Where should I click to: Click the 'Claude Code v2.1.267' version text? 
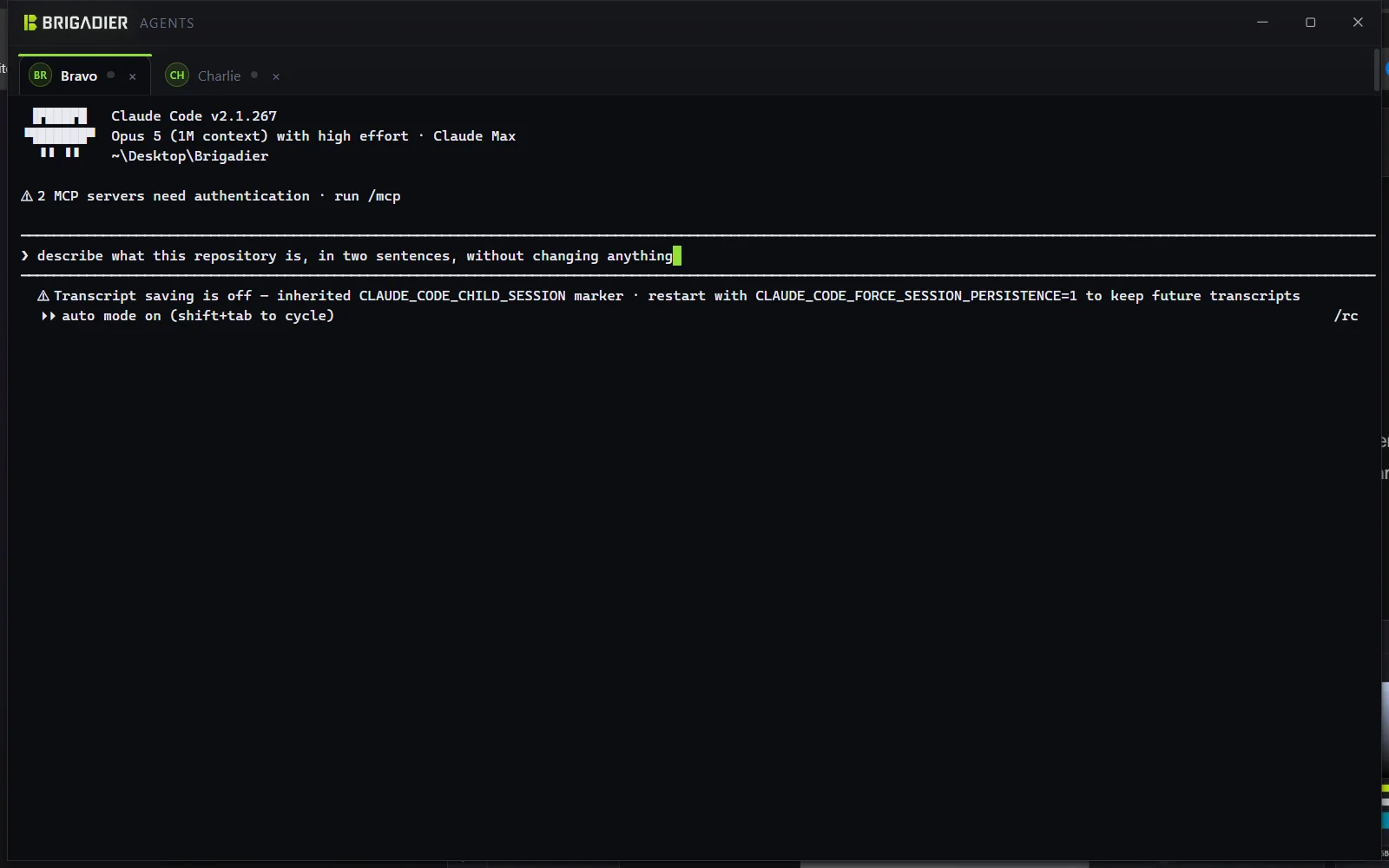pyautogui.click(x=194, y=116)
